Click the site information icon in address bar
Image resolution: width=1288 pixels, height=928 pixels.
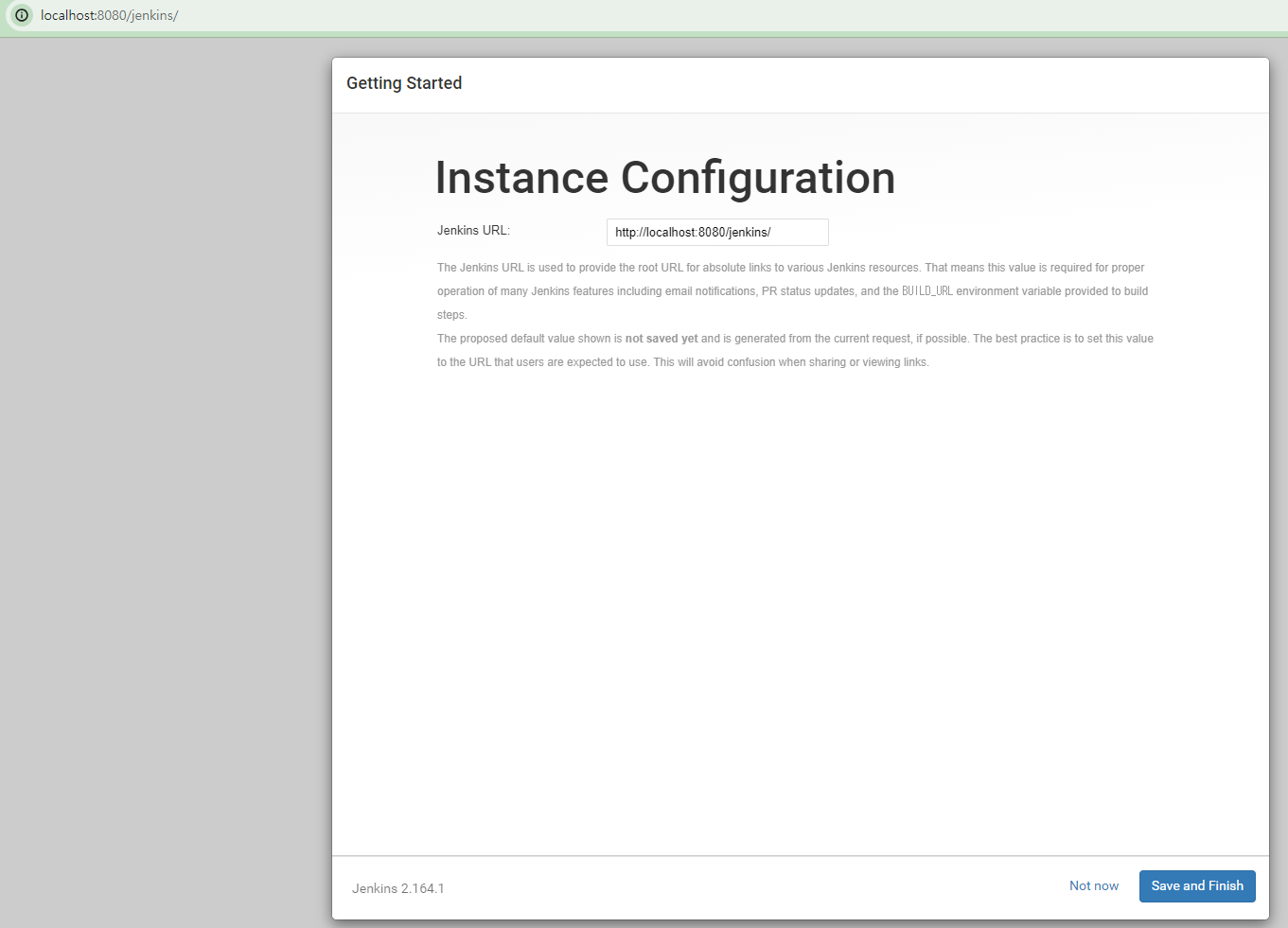(x=21, y=15)
